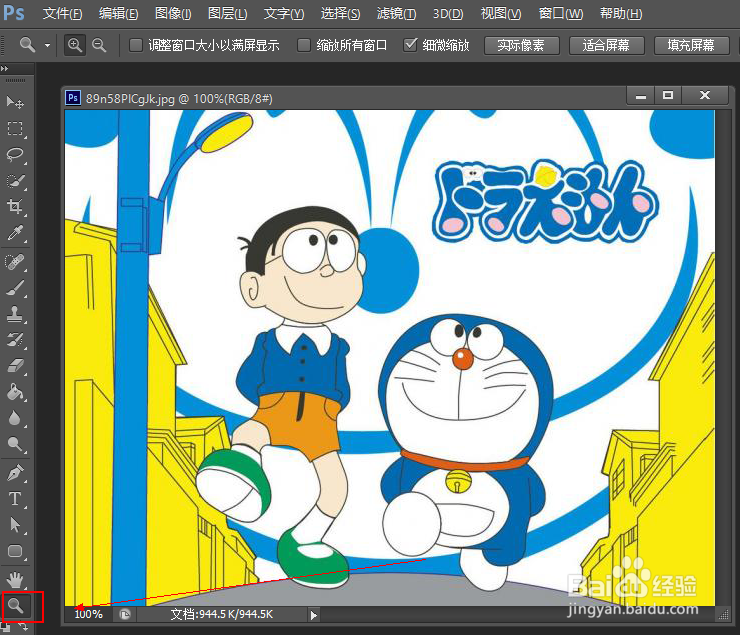Open the 图层(L) menu
This screenshot has width=740, height=635.
point(227,13)
